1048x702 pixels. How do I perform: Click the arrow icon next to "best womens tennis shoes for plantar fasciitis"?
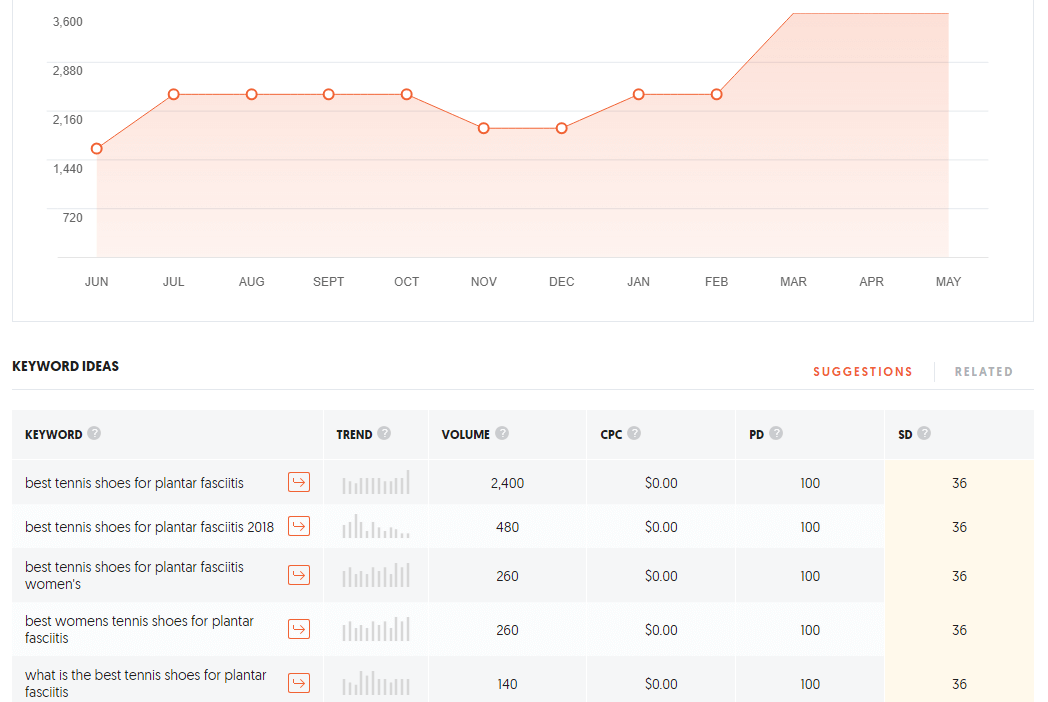click(x=298, y=629)
